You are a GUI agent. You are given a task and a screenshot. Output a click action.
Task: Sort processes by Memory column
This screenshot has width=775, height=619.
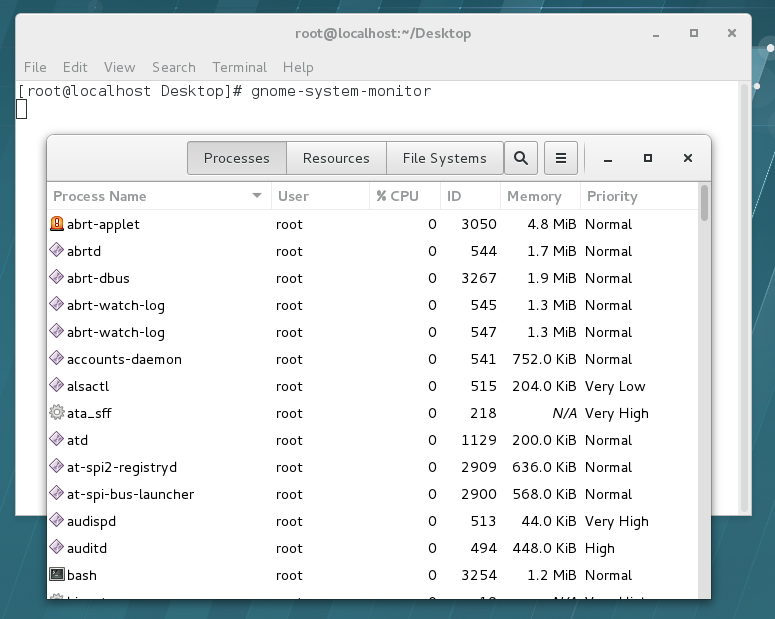pyautogui.click(x=540, y=196)
